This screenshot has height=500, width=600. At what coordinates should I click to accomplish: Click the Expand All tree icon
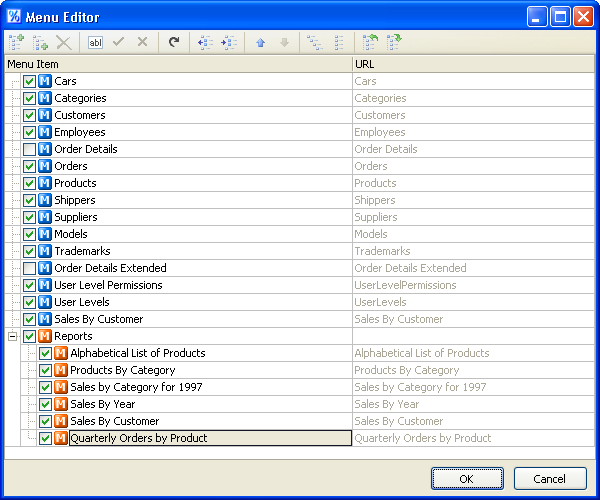(x=315, y=42)
